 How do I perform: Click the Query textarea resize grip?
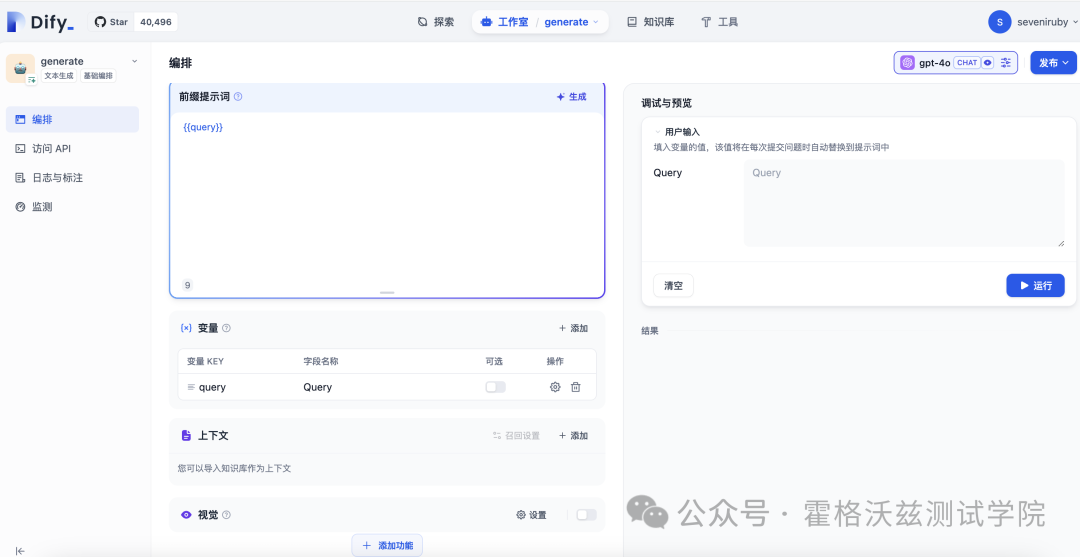click(1061, 243)
